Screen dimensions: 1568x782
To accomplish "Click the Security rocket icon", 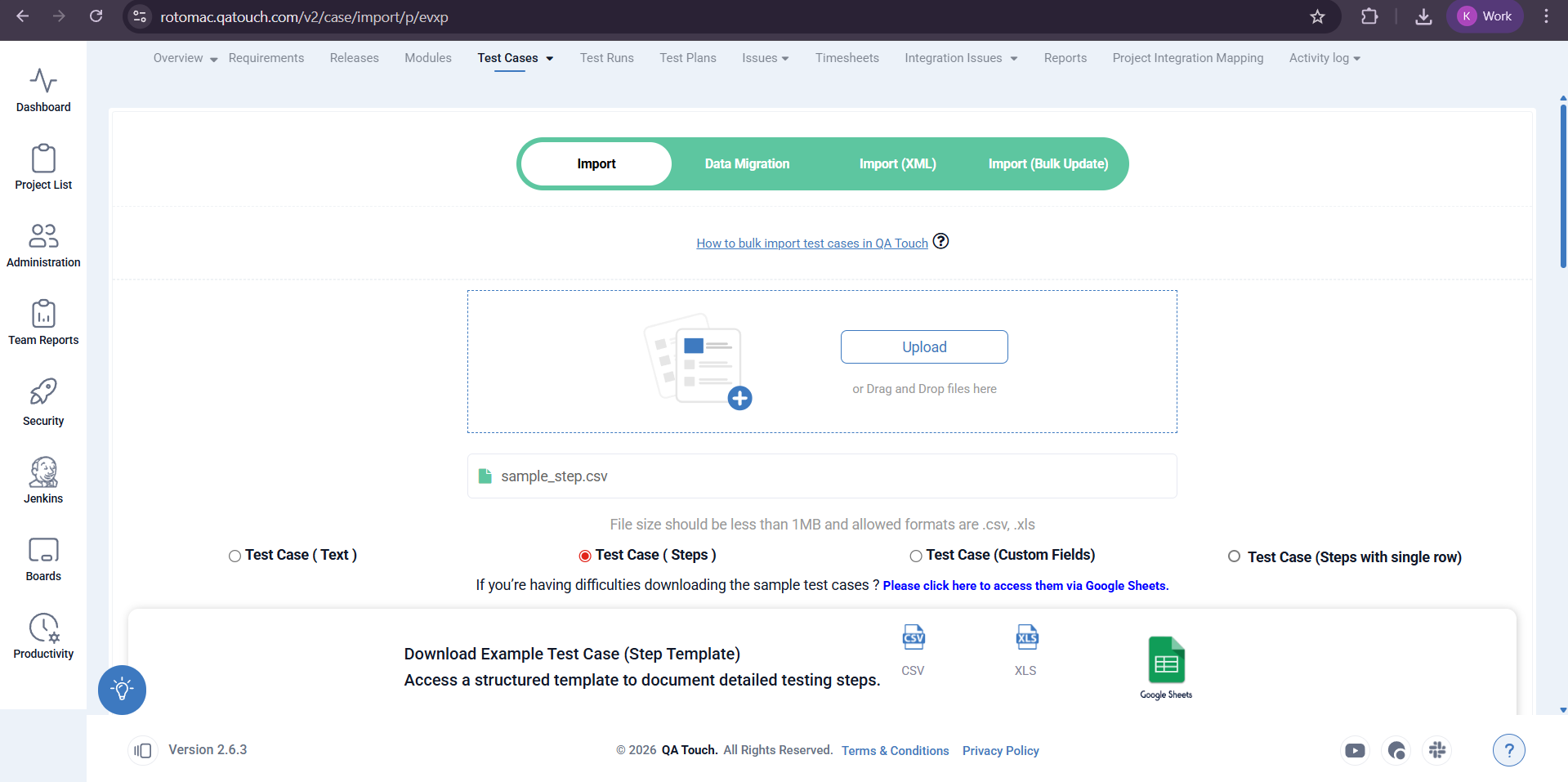I will tap(43, 393).
